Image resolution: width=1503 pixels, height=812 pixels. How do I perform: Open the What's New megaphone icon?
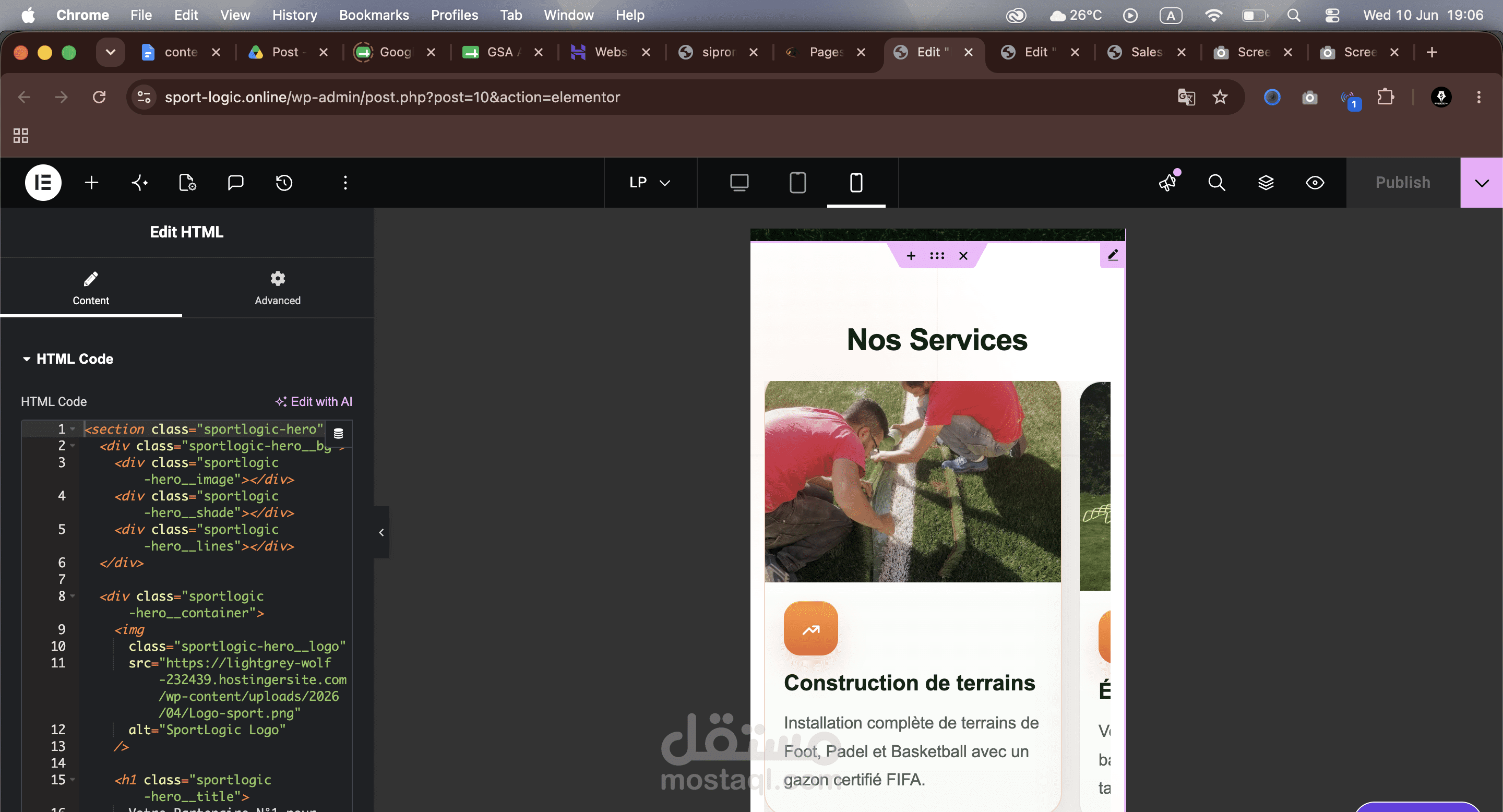pos(1168,183)
